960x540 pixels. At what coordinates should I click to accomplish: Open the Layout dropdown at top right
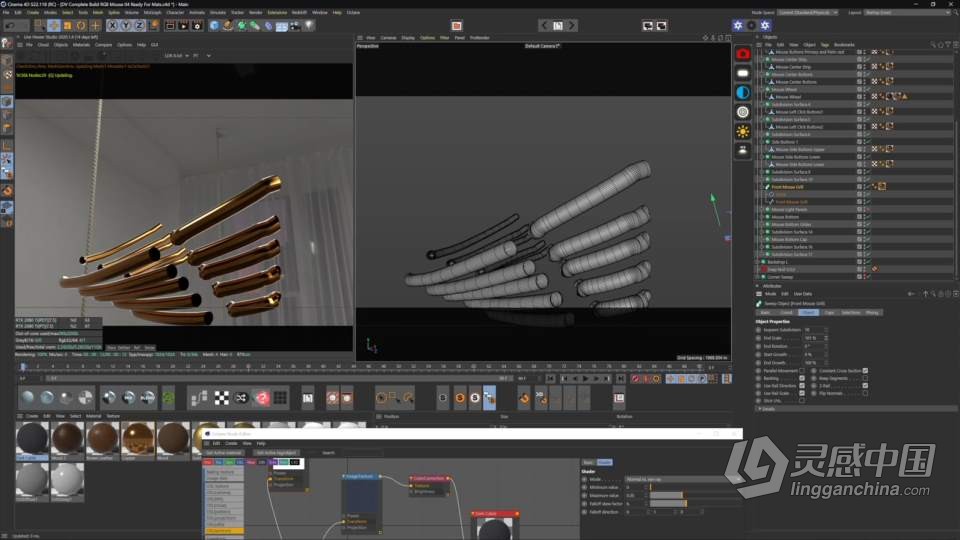pyautogui.click(x=906, y=12)
